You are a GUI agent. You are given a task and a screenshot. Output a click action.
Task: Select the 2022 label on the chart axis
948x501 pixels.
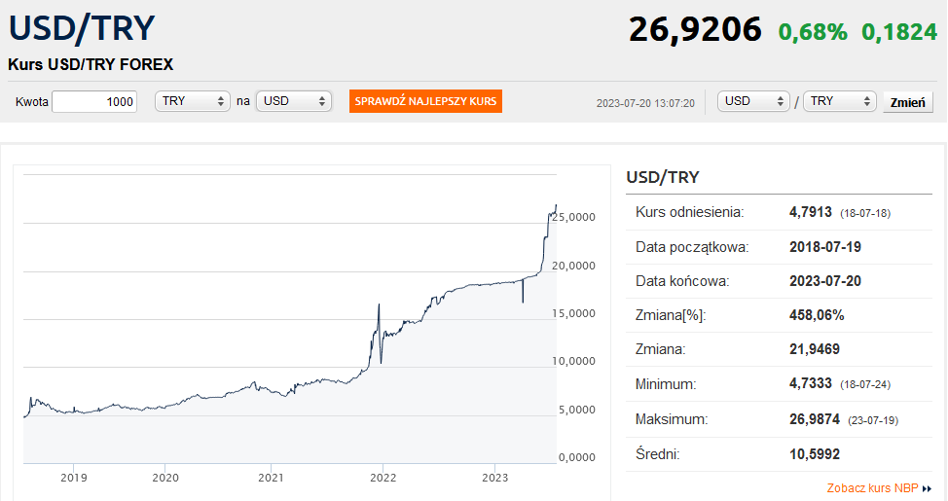[383, 476]
